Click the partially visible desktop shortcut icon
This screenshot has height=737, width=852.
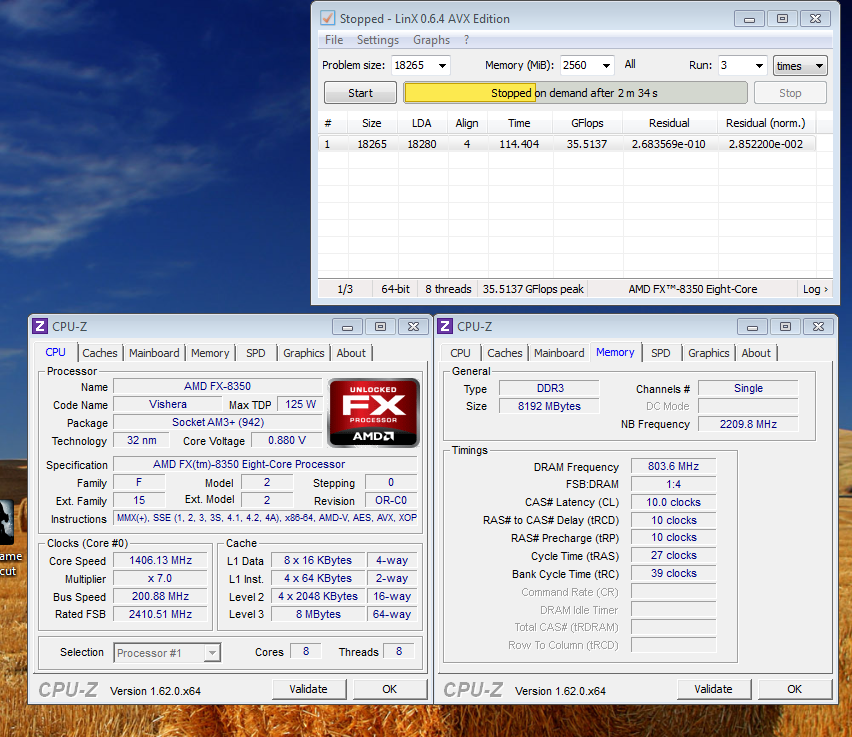pyautogui.click(x=7, y=522)
